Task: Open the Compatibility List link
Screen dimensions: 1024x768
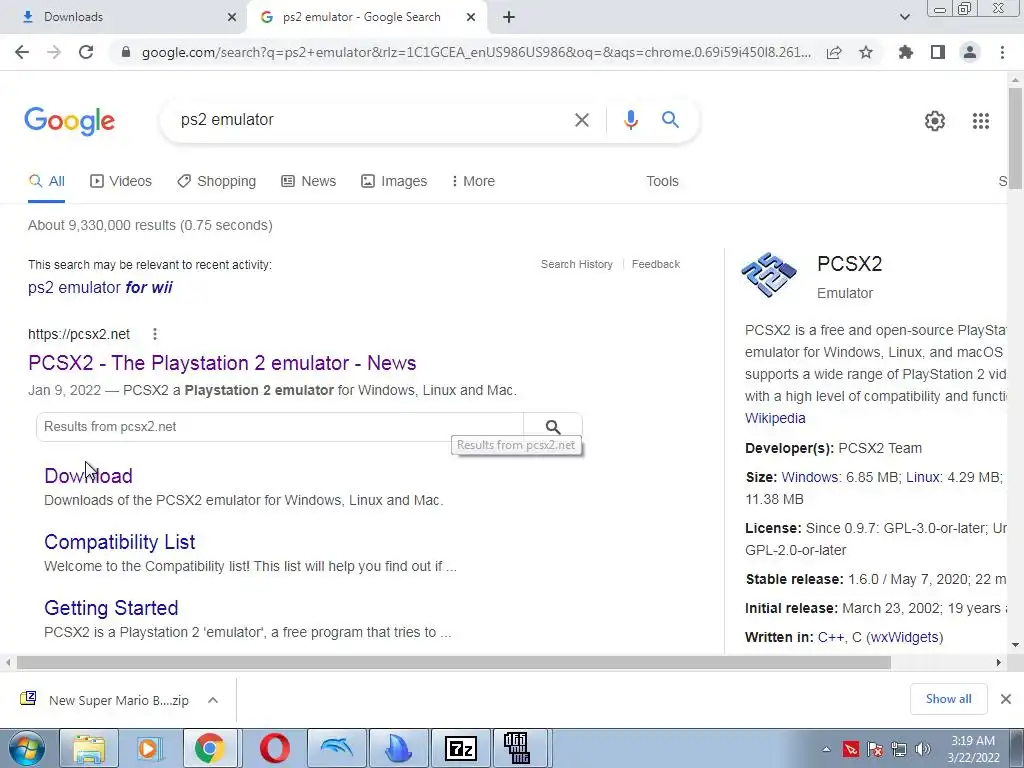Action: (x=120, y=542)
